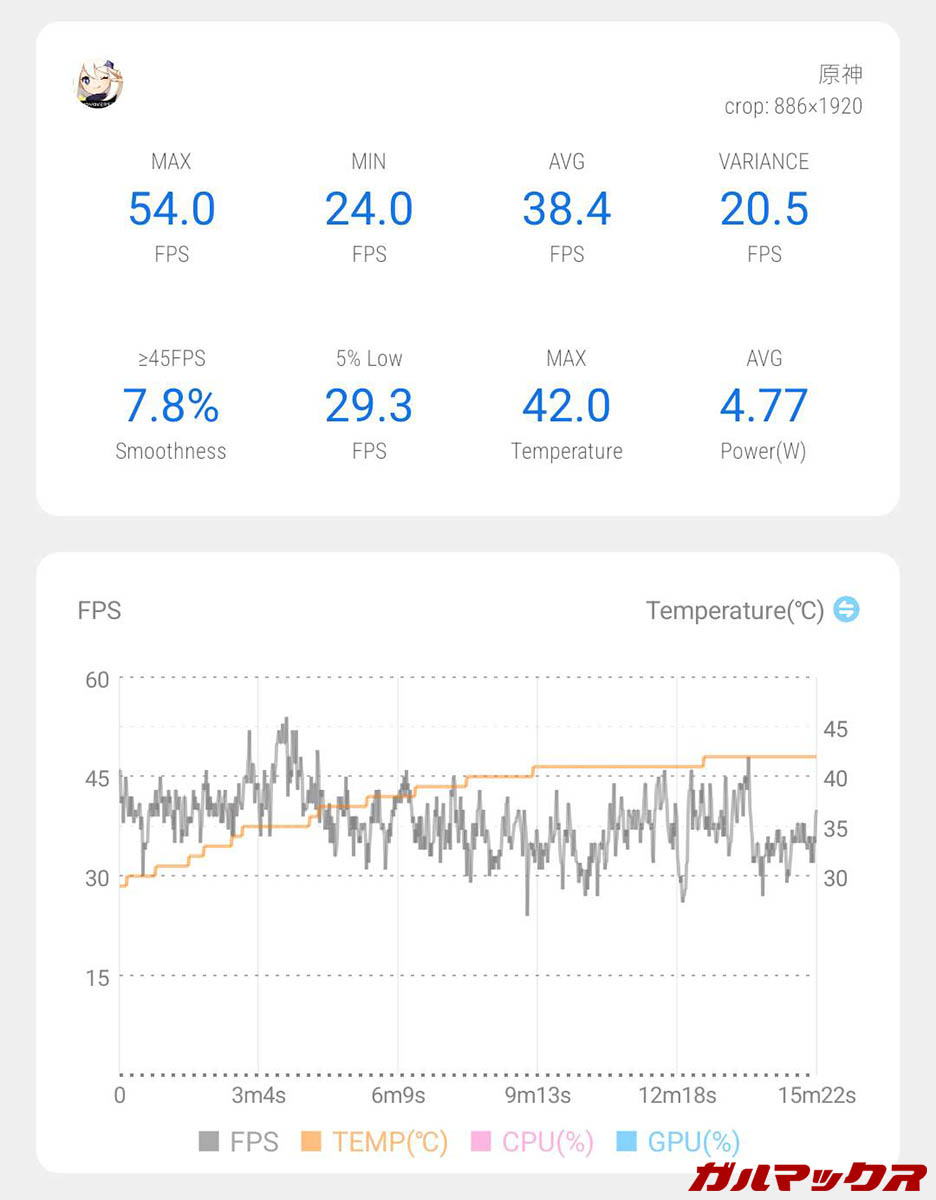Click the AVG FPS 38.4 value

(x=566, y=209)
